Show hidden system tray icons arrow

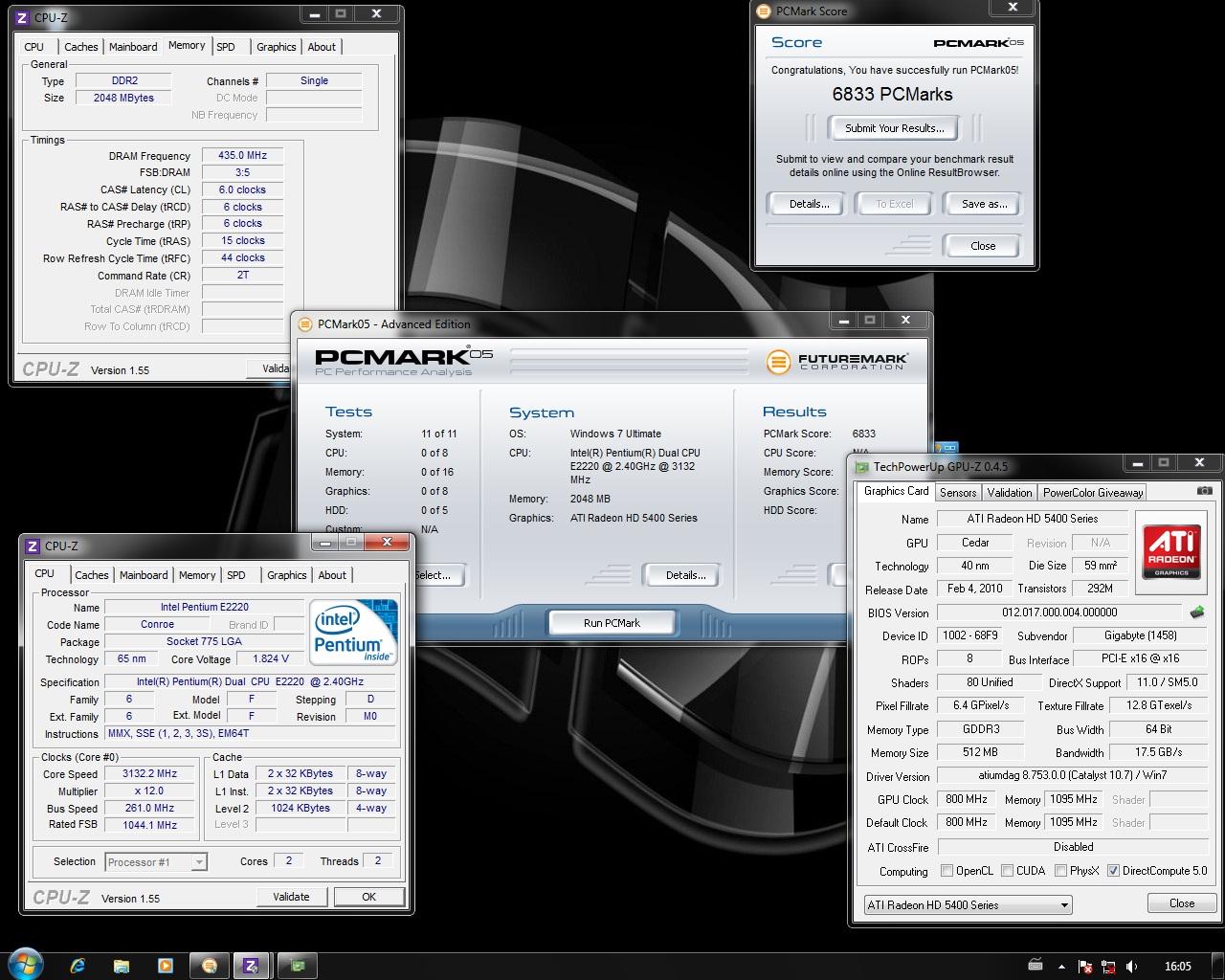[1060, 967]
